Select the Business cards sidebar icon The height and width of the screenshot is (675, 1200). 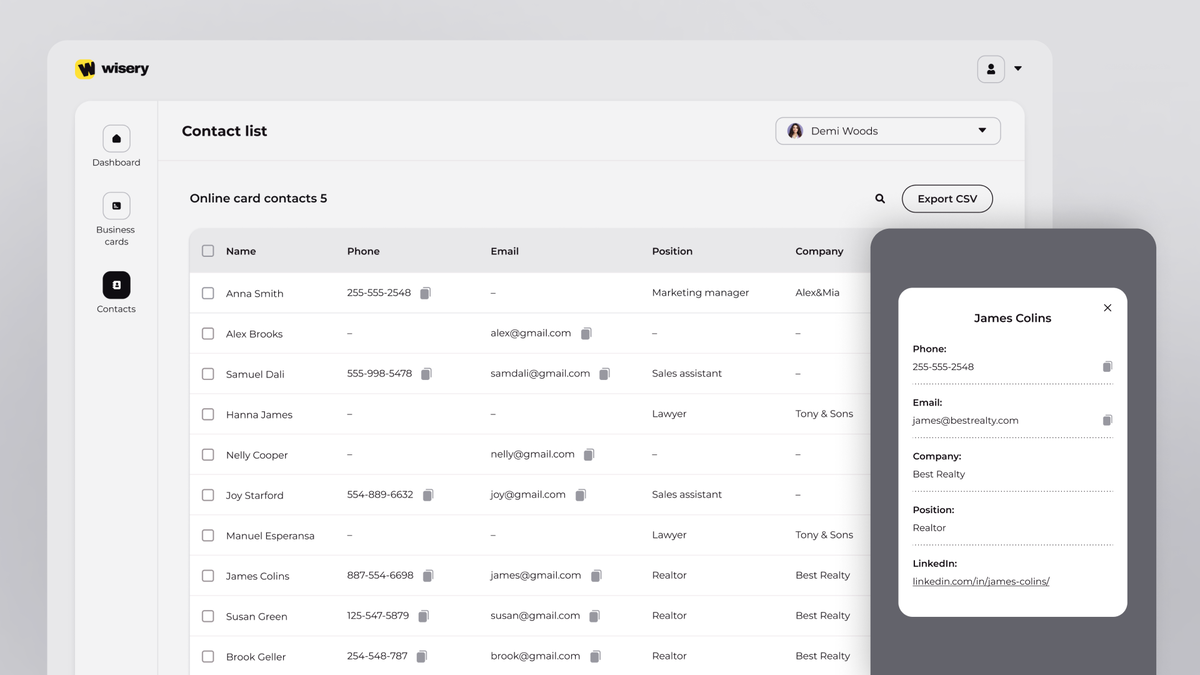coord(116,207)
